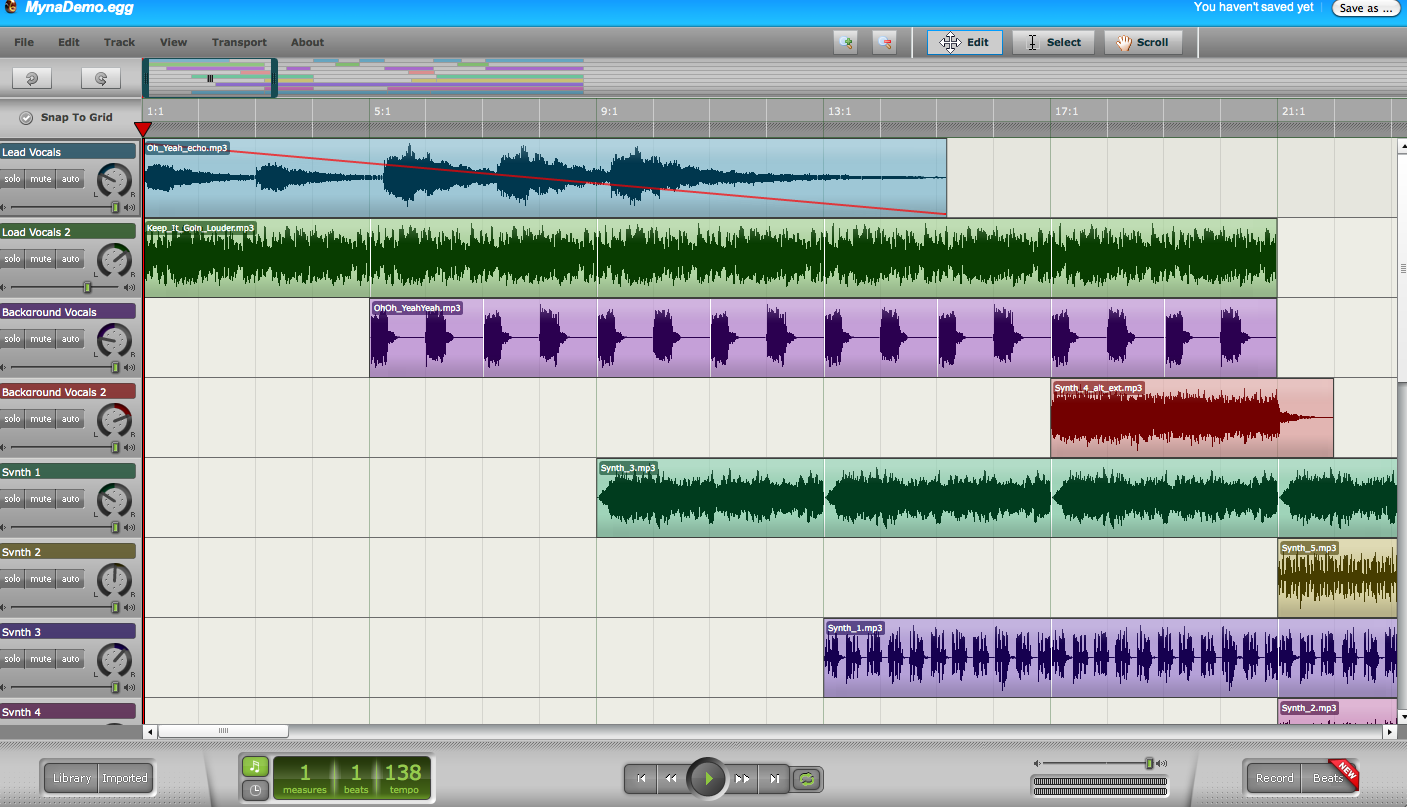Open the Library tab
Viewport: 1407px width, 807px height.
tap(72, 778)
